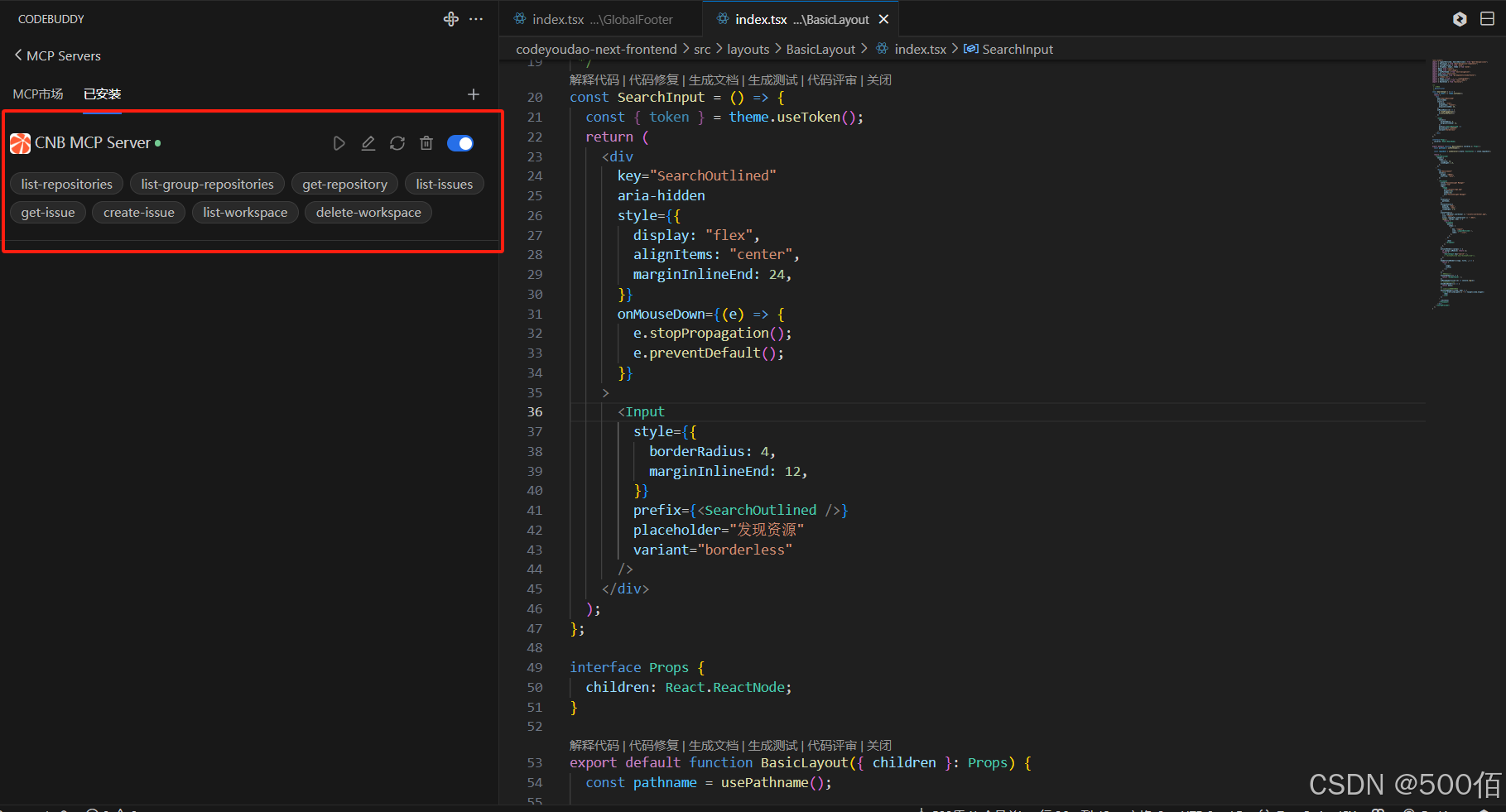The height and width of the screenshot is (812, 1506).
Task: Click the split editor layout icon
Action: 1487,19
